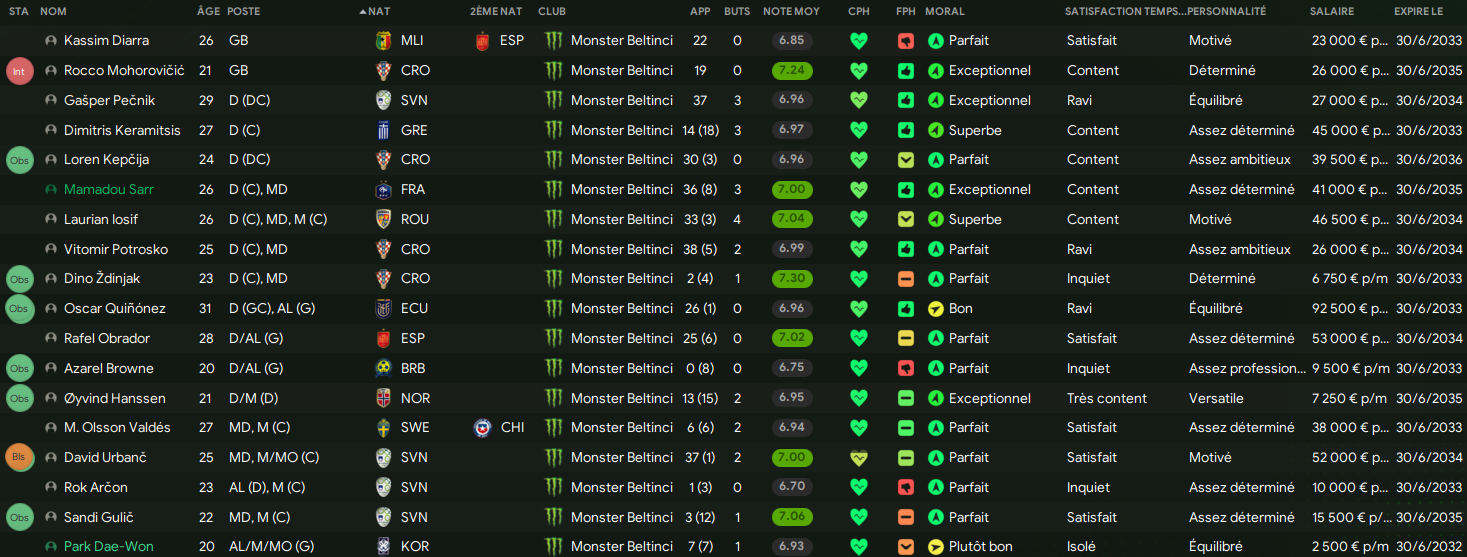Click Dino Ždinjak's 7.30 rating badge
This screenshot has height=557, width=1467.
tap(792, 279)
